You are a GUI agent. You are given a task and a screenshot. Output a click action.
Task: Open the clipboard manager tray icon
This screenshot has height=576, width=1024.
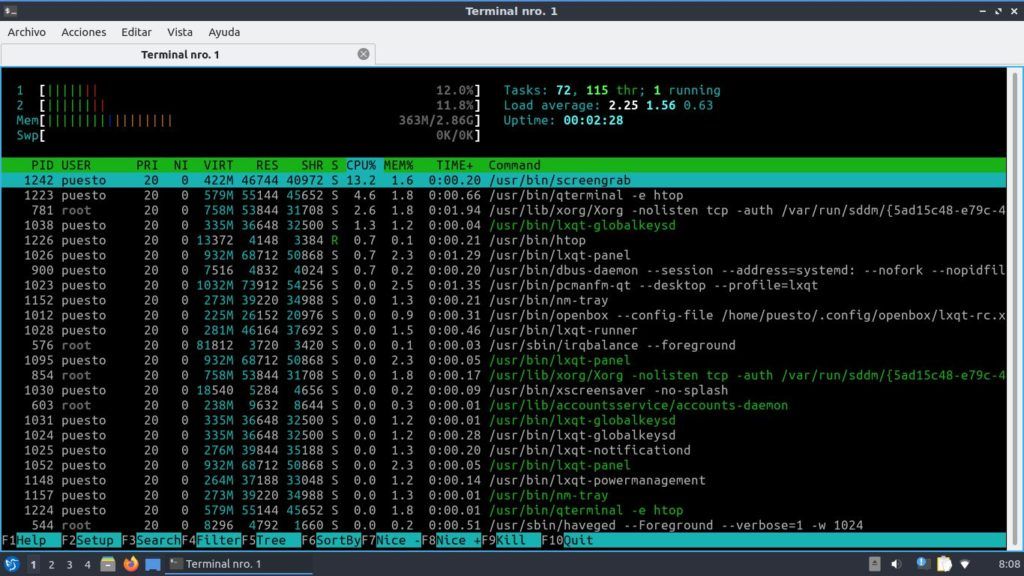click(x=945, y=565)
